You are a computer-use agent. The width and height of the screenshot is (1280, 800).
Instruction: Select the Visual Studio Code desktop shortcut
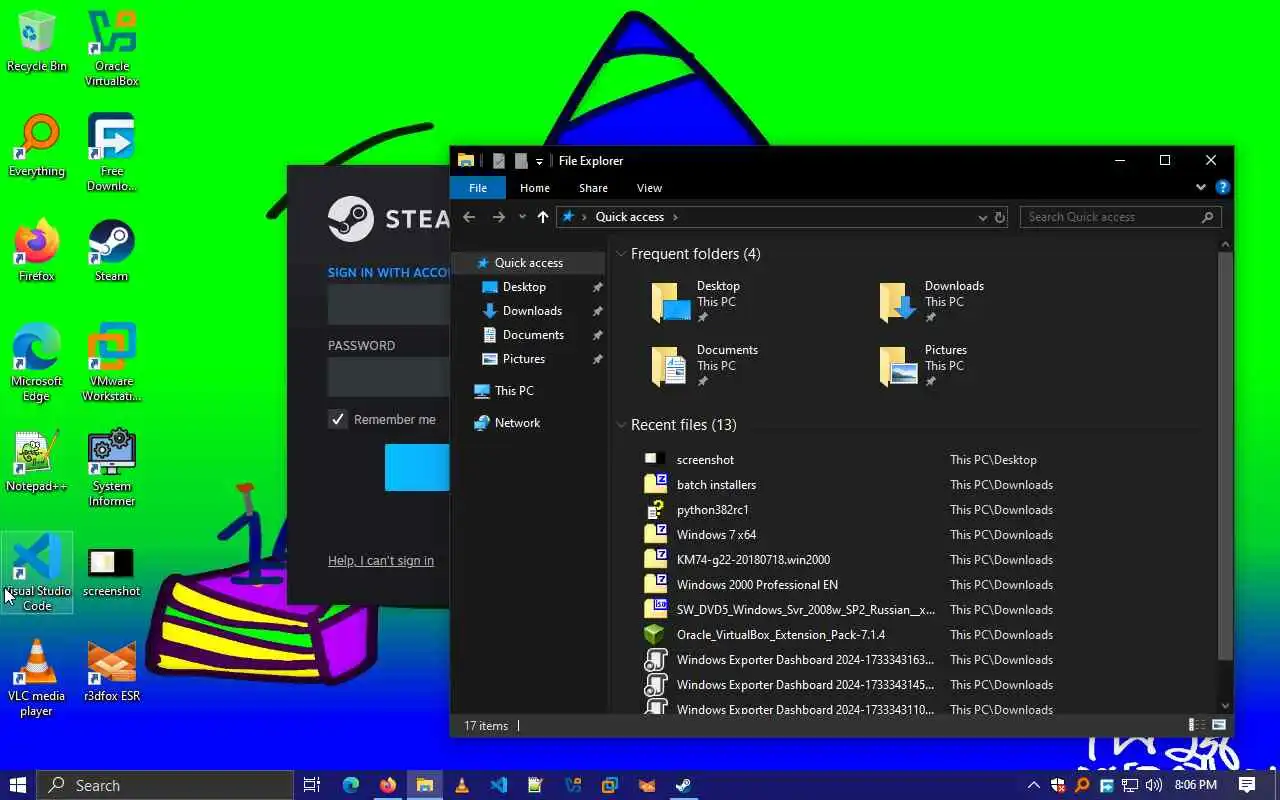coord(37,573)
